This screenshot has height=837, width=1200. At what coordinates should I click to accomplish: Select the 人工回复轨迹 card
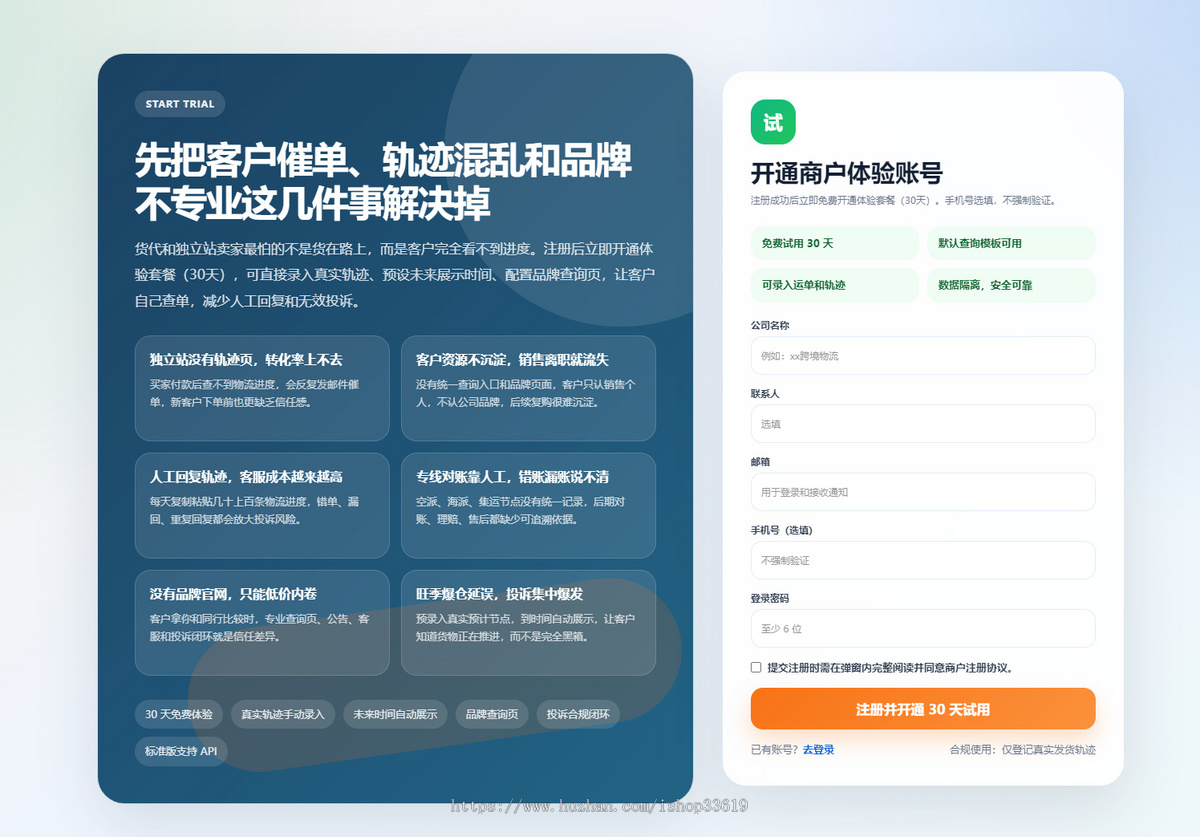click(262, 505)
